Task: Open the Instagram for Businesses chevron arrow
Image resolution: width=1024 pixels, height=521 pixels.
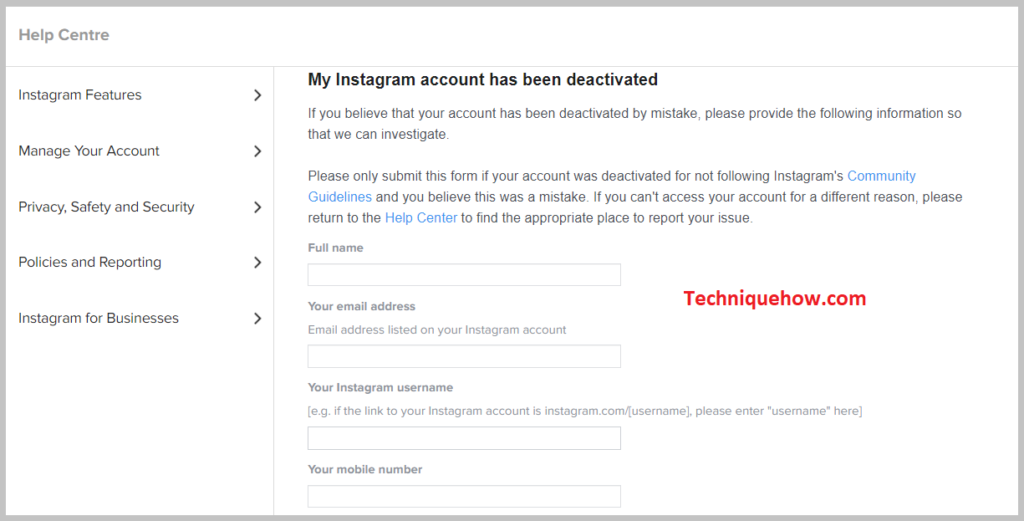Action: [257, 319]
